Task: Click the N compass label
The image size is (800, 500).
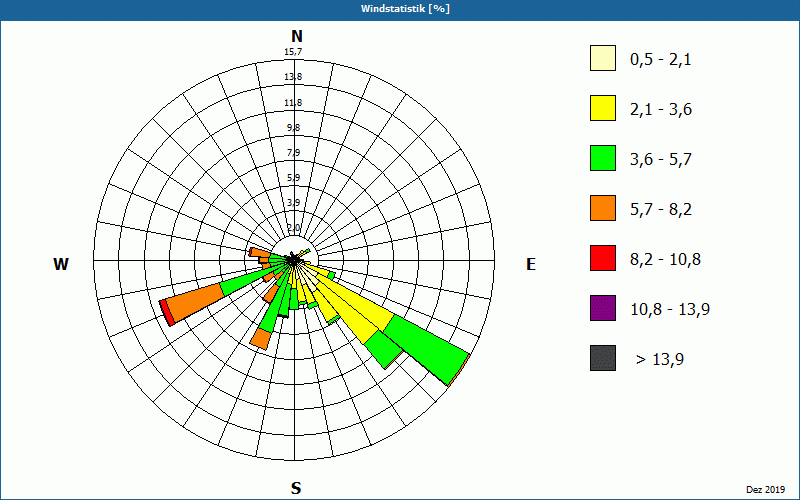Action: (x=296, y=36)
